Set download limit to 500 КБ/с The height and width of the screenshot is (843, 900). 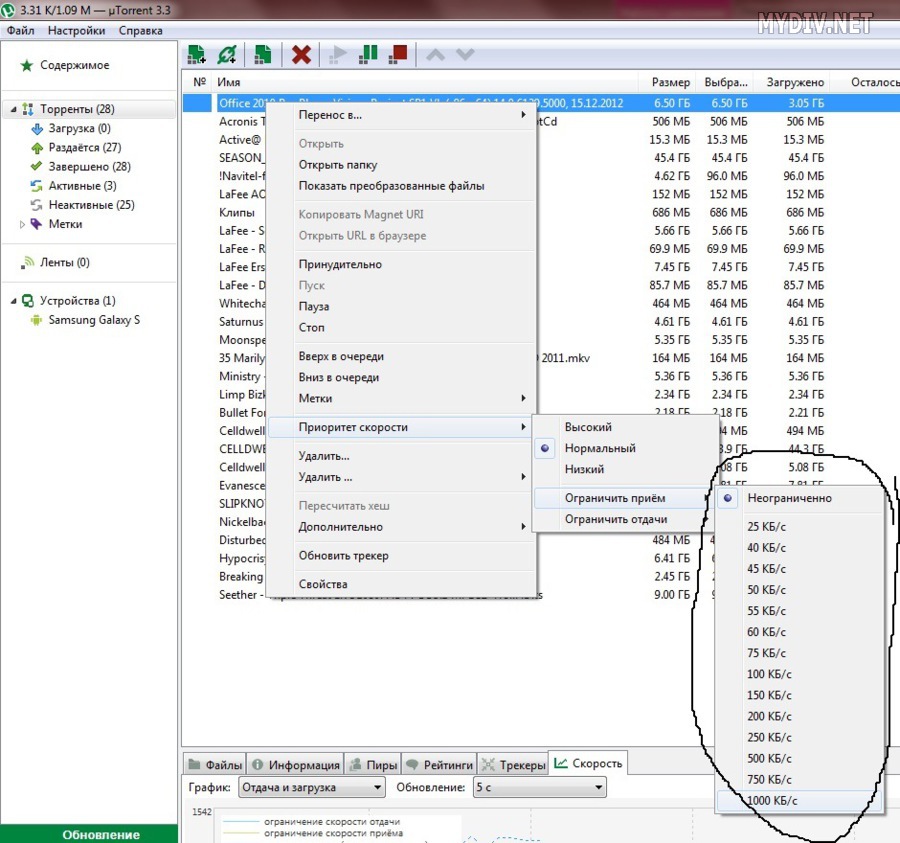click(800, 759)
